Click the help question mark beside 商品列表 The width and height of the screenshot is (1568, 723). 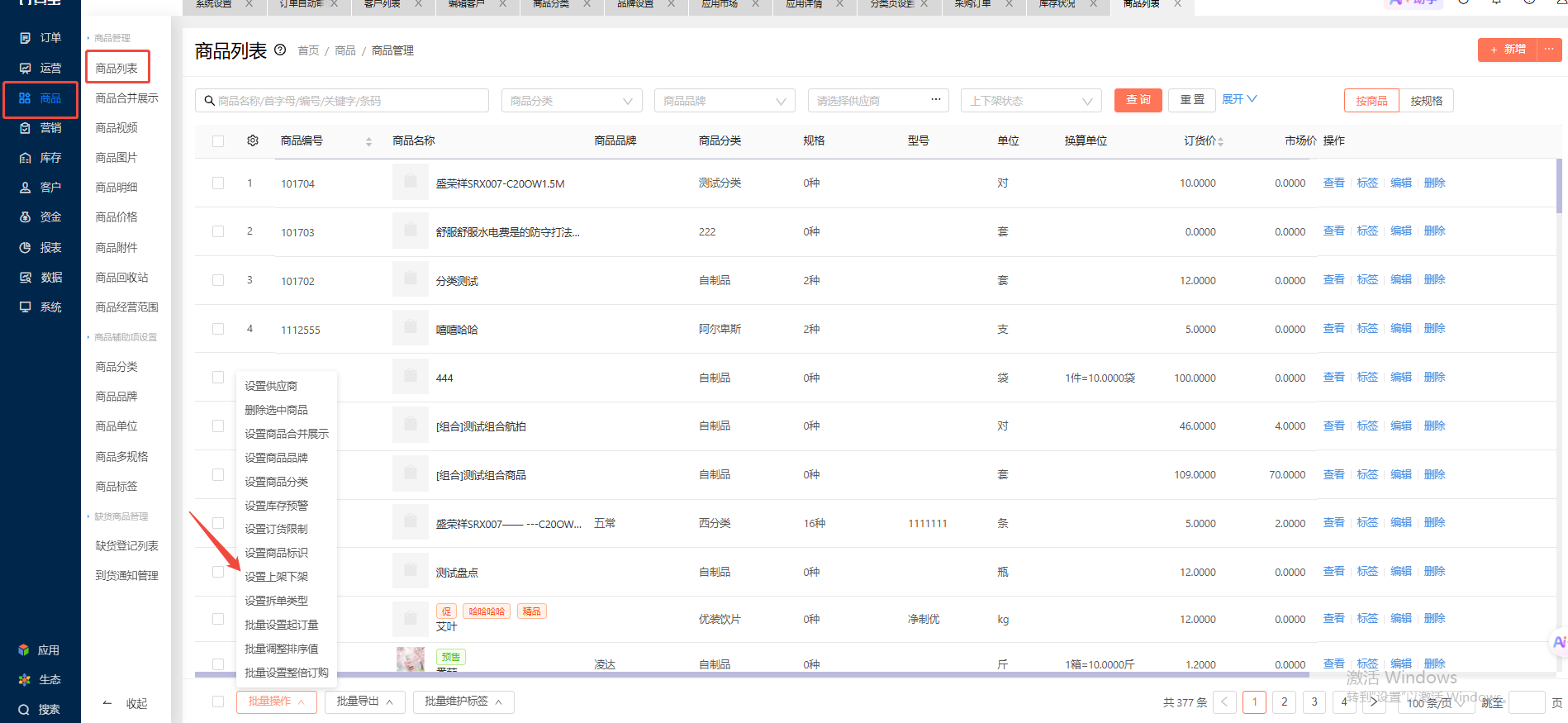pyautogui.click(x=280, y=50)
